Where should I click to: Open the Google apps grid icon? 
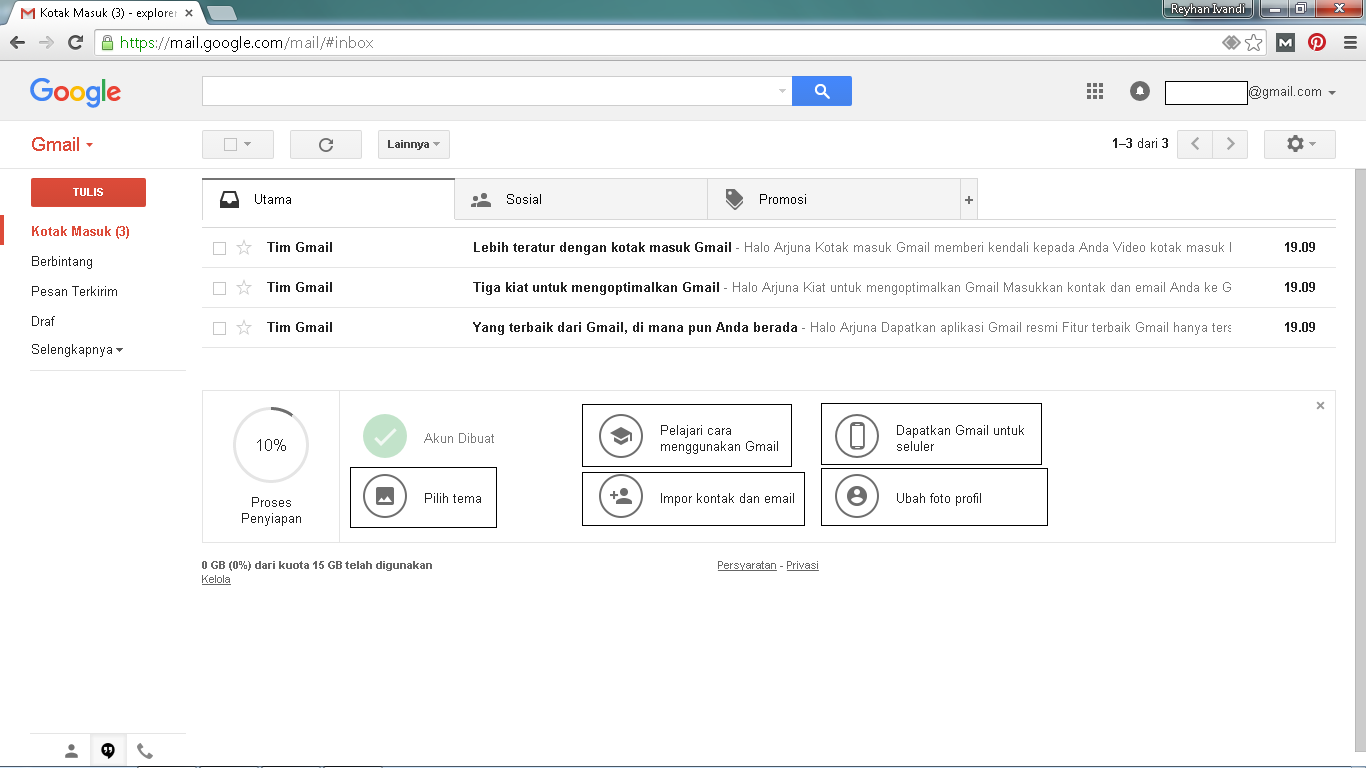[x=1094, y=91]
